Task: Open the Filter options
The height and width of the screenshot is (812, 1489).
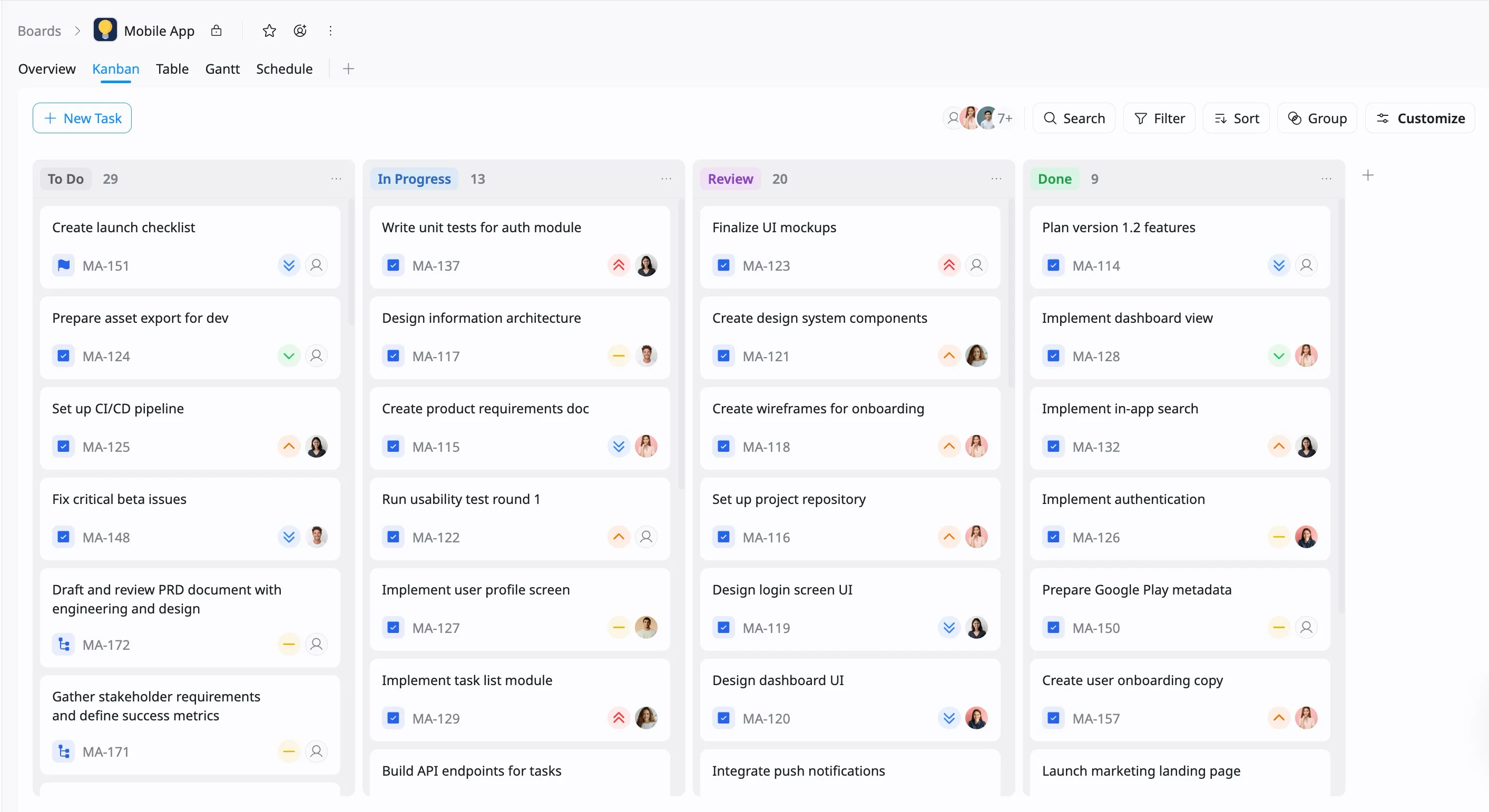Action: pos(1160,118)
